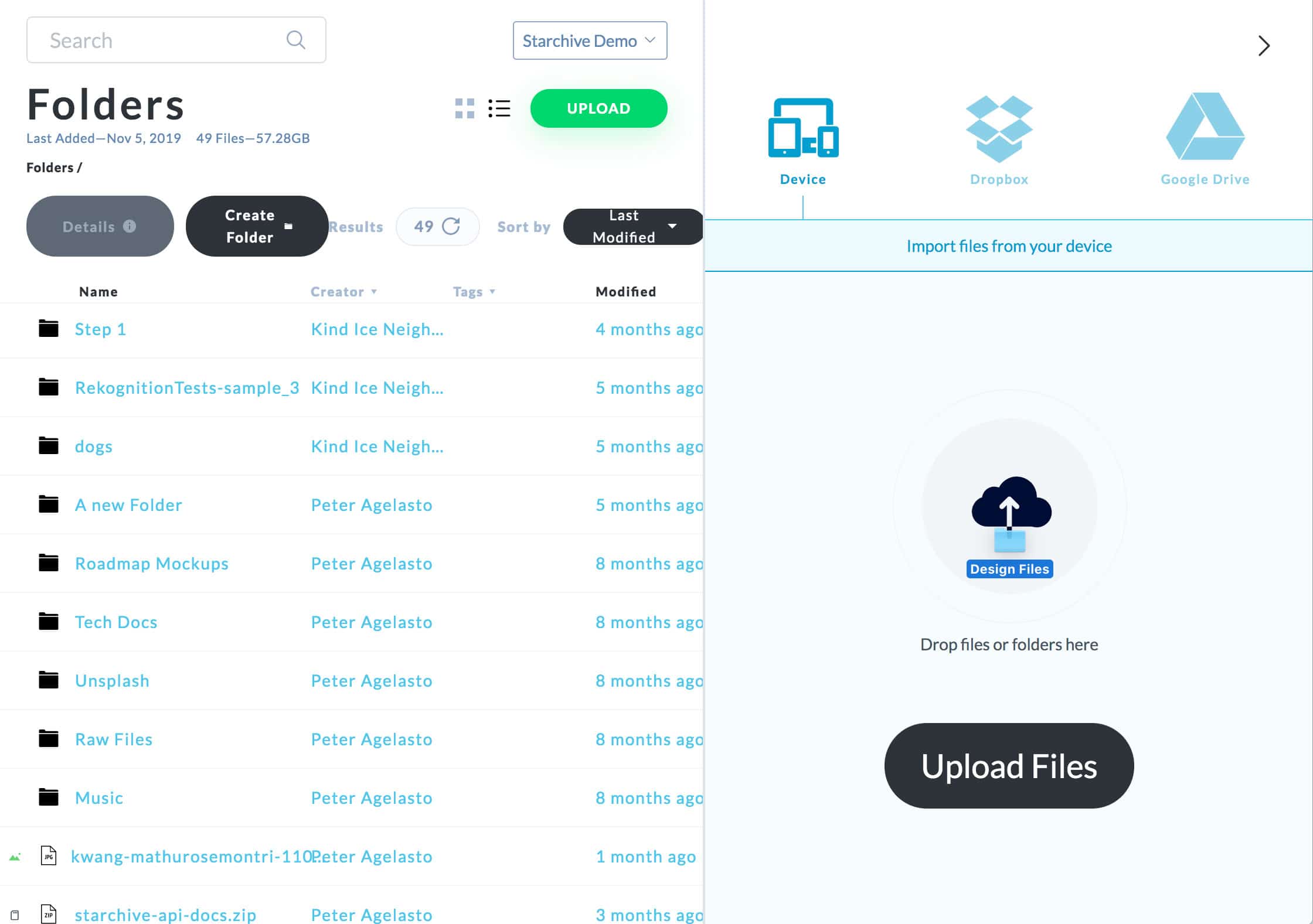Click folder icon beside A new Folder
Image resolution: width=1313 pixels, height=924 pixels.
pos(49,504)
